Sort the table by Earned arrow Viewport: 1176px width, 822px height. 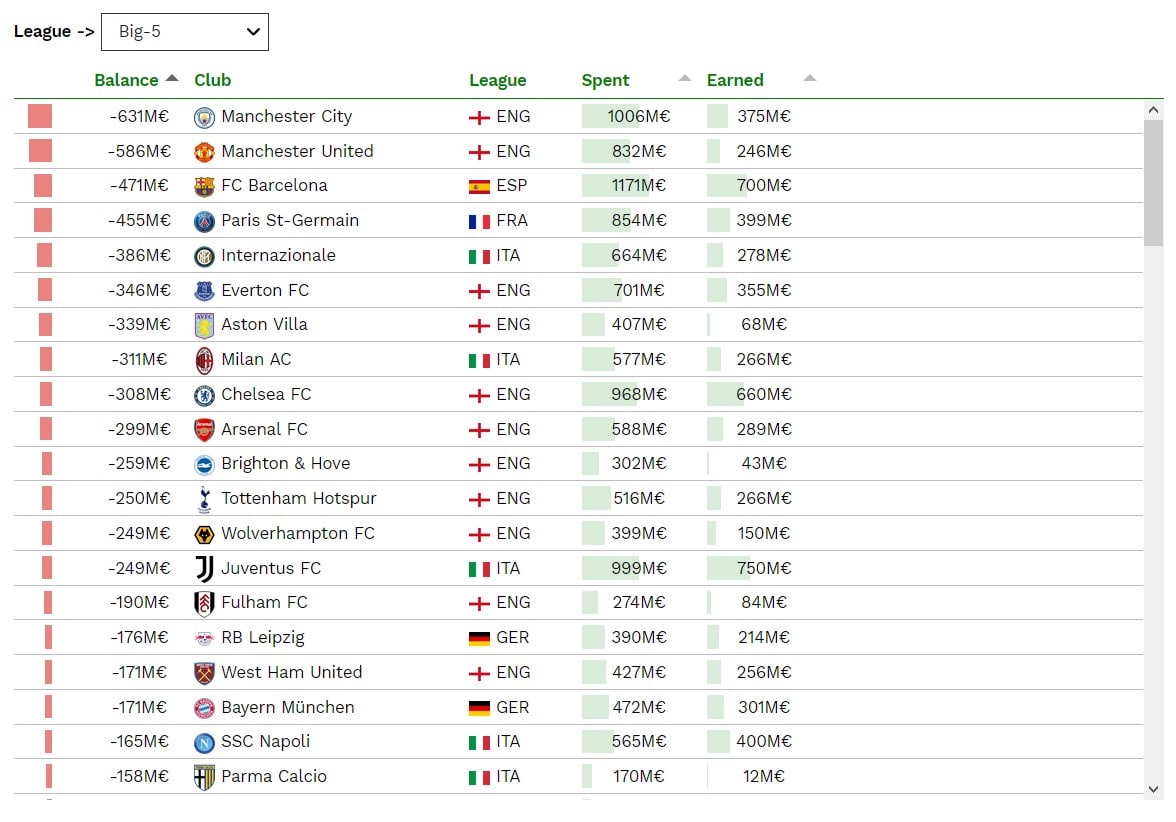coord(810,78)
